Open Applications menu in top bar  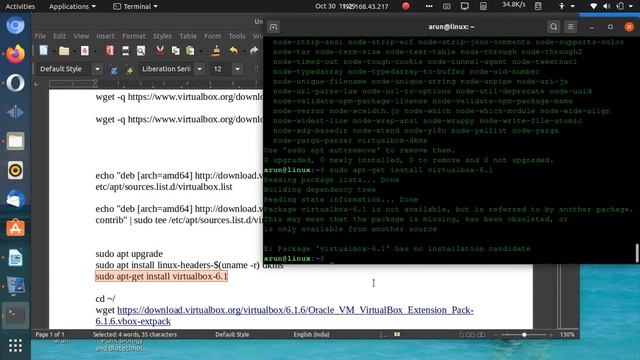(72, 6)
